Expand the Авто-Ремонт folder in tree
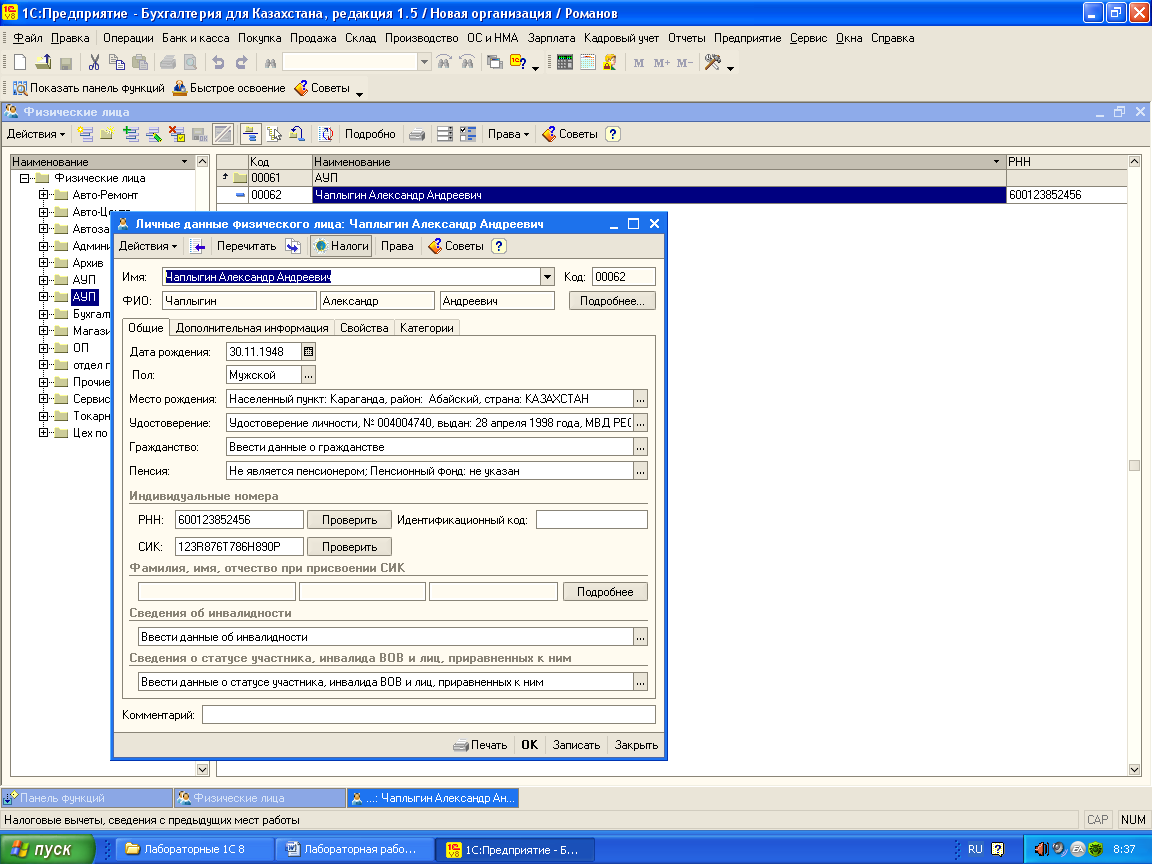This screenshot has width=1152, height=864. click(43, 195)
